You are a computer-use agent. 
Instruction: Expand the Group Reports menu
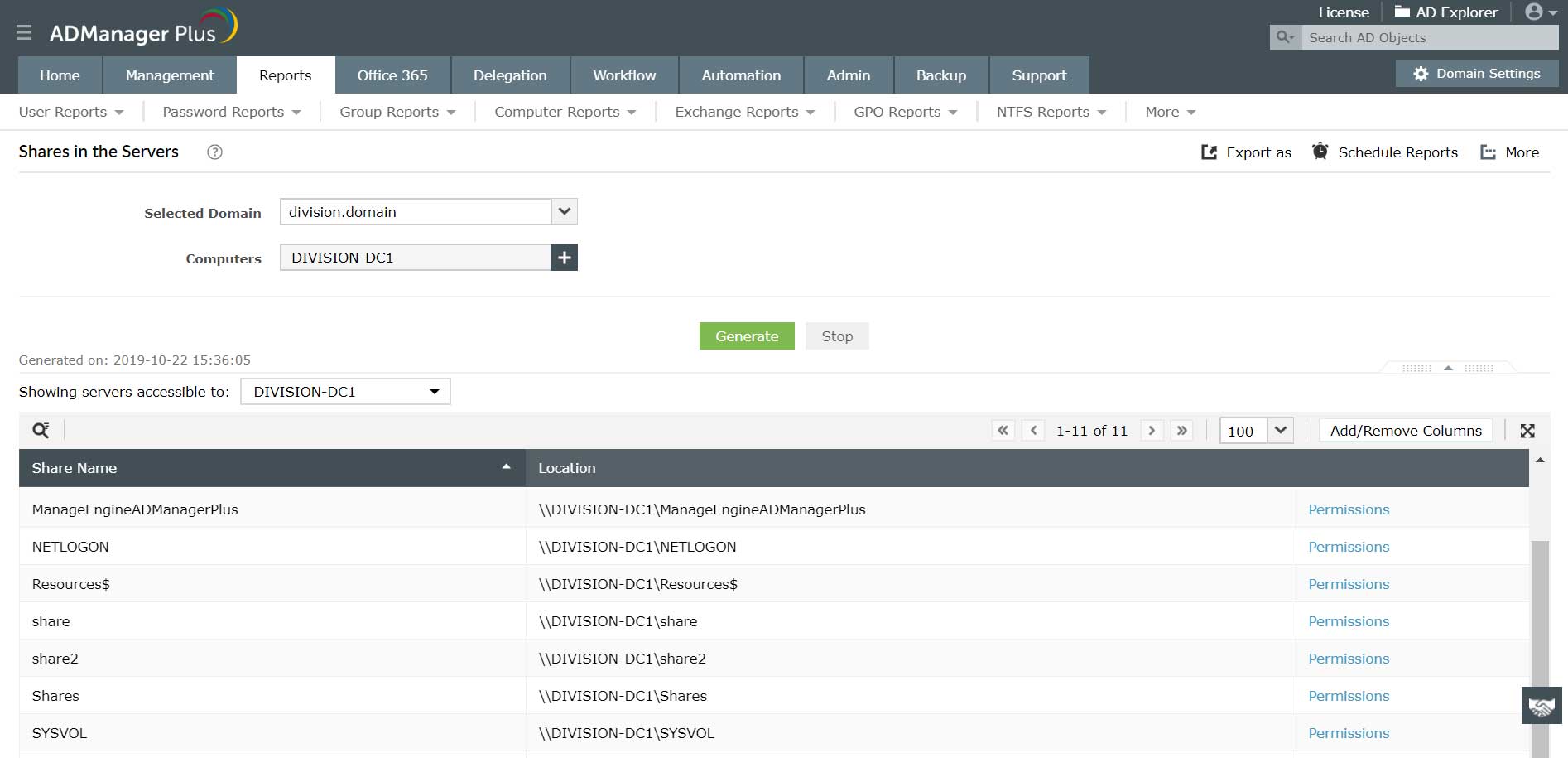point(397,112)
